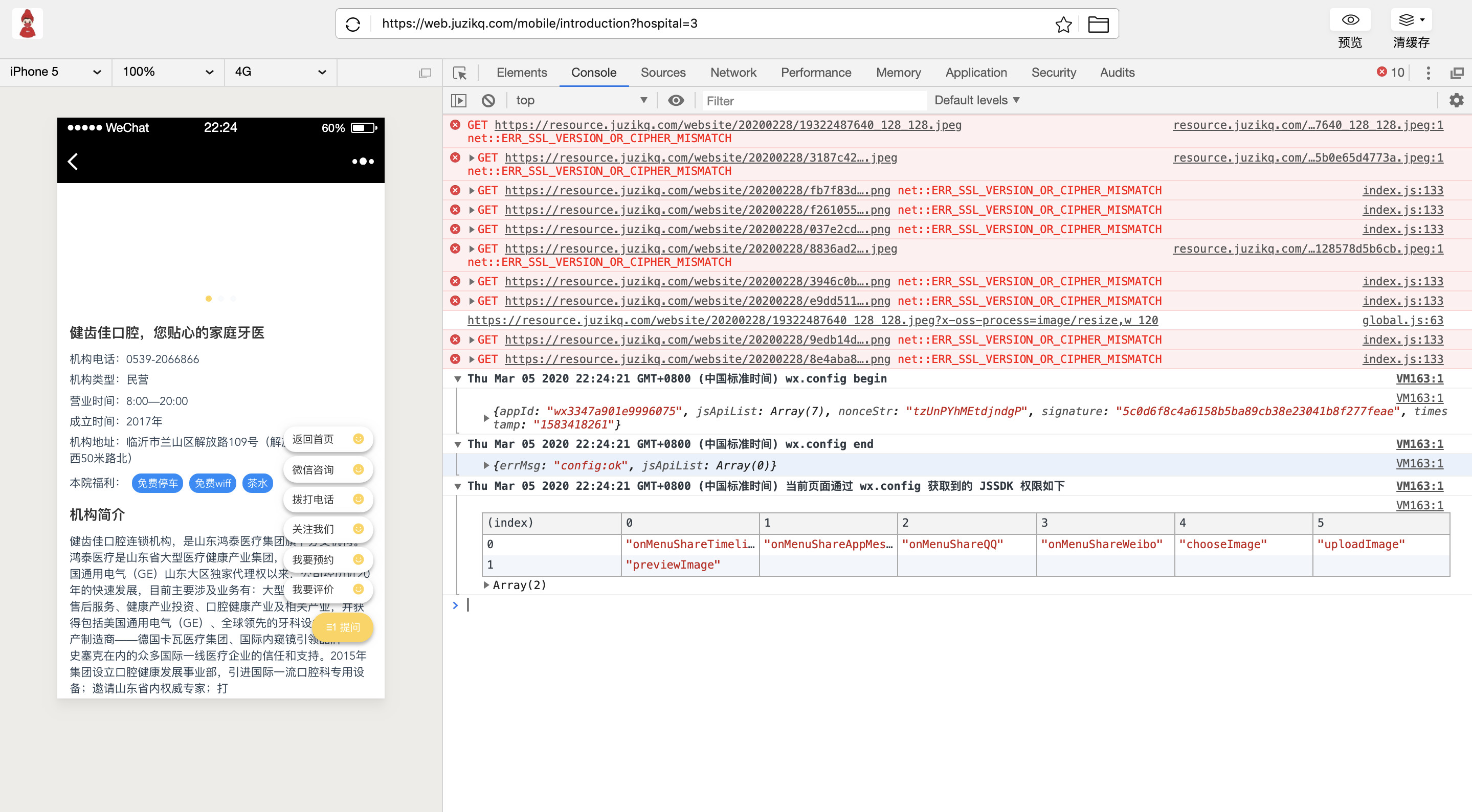Tap the back arrow in WeChat header
1472x812 pixels.
tap(73, 161)
